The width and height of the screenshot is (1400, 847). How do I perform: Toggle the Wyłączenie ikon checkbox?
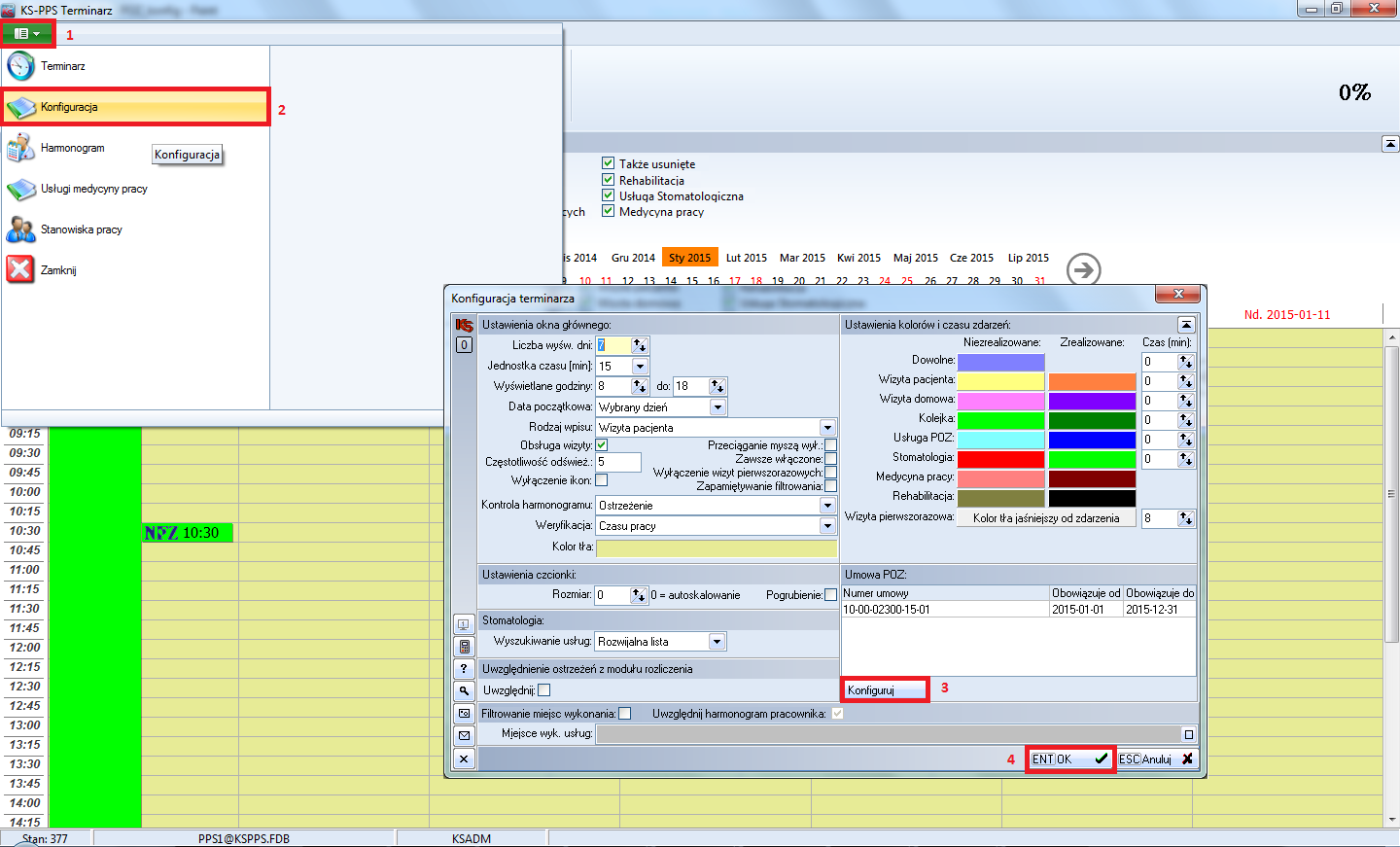point(602,480)
